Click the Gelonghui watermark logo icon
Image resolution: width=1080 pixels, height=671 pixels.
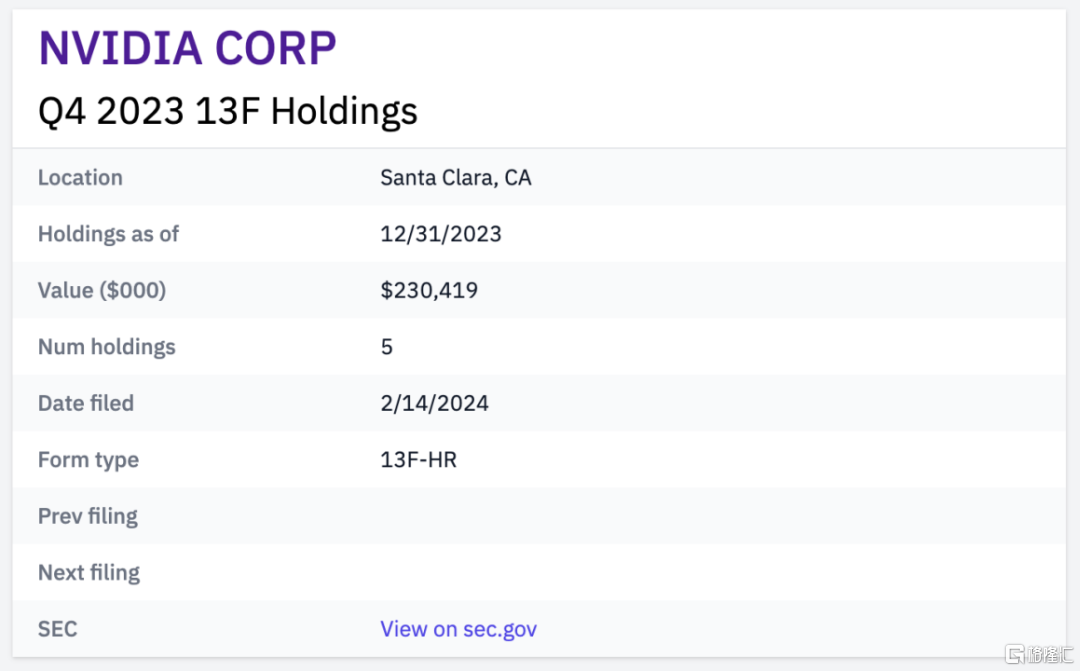pyautogui.click(x=1017, y=654)
